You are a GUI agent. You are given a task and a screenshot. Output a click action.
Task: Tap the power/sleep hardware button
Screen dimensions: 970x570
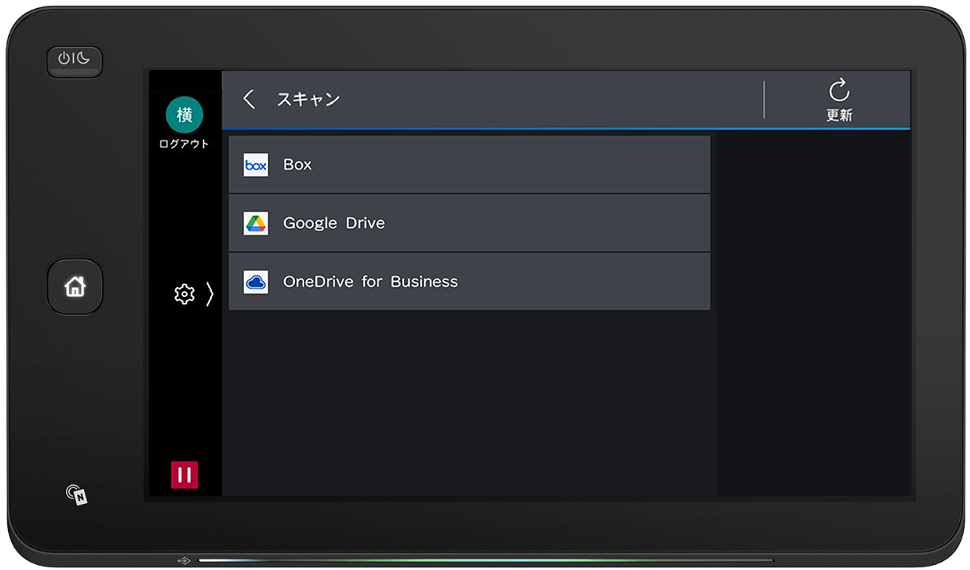coord(74,61)
